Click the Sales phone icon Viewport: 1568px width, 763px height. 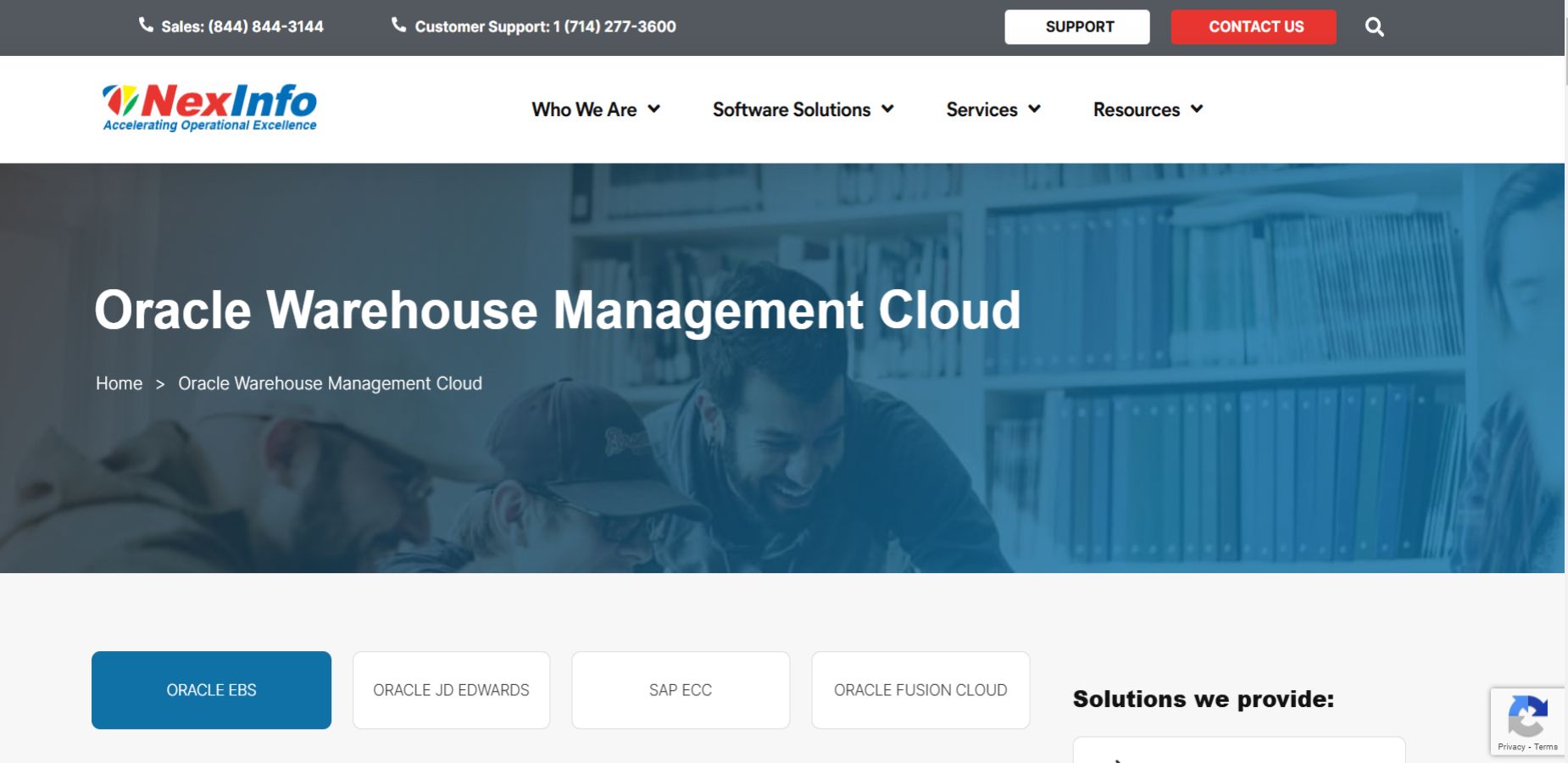144,25
